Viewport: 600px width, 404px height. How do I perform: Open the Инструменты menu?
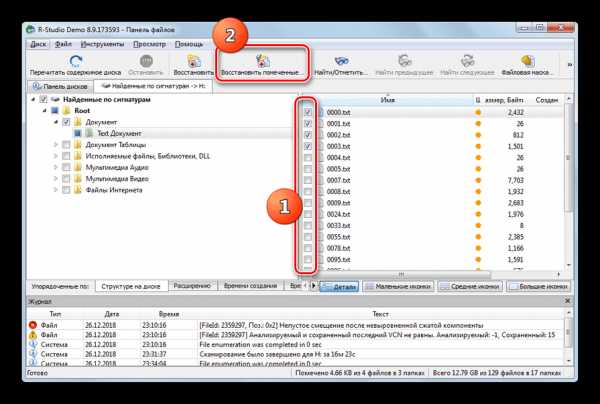click(x=102, y=44)
